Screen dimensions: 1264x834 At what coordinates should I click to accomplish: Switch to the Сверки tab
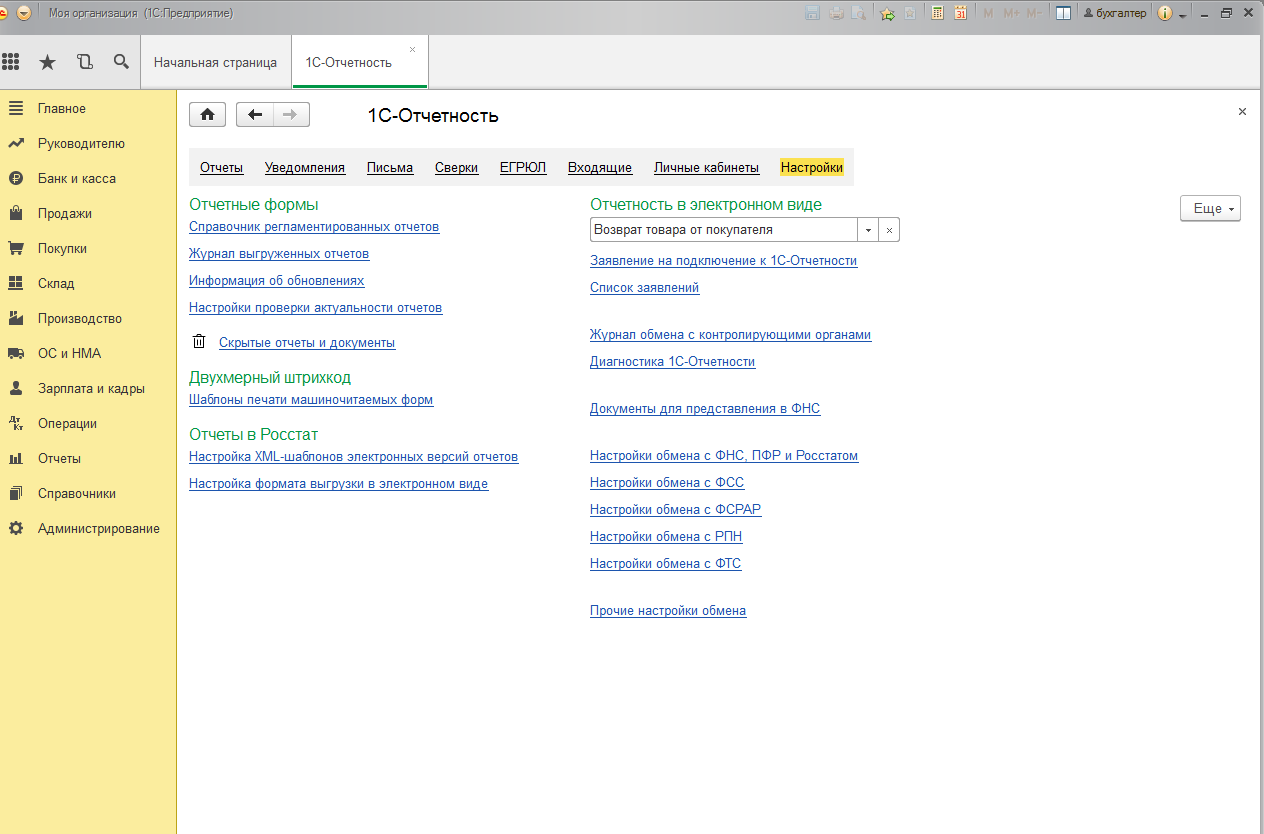click(x=456, y=167)
